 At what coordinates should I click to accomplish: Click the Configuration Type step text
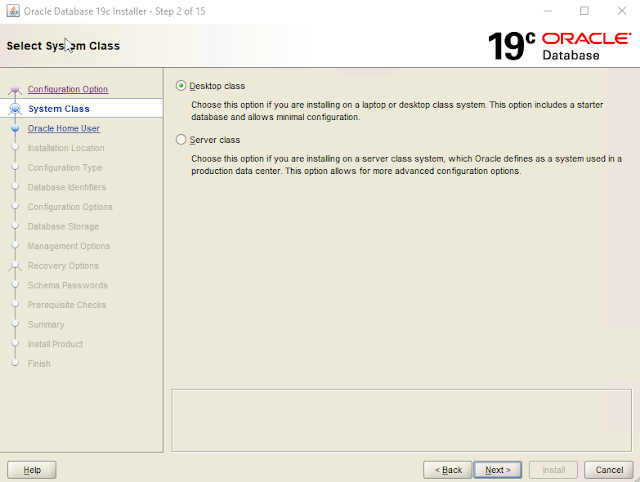(x=65, y=168)
